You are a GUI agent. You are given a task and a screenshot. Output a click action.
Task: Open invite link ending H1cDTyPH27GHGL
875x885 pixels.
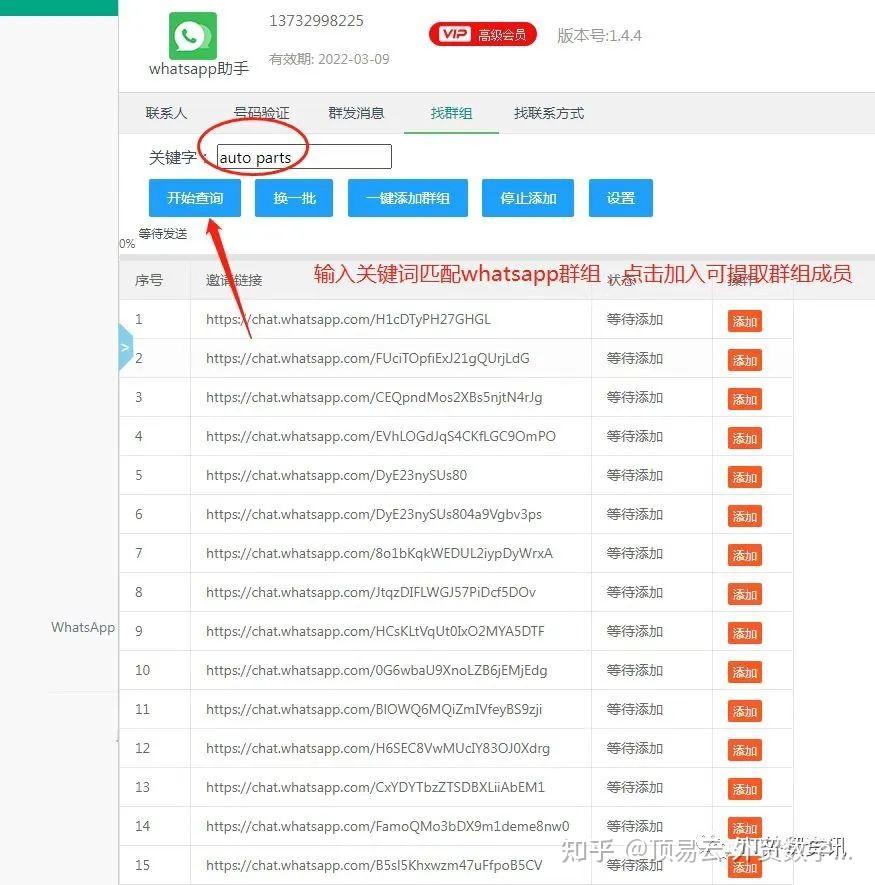(348, 319)
